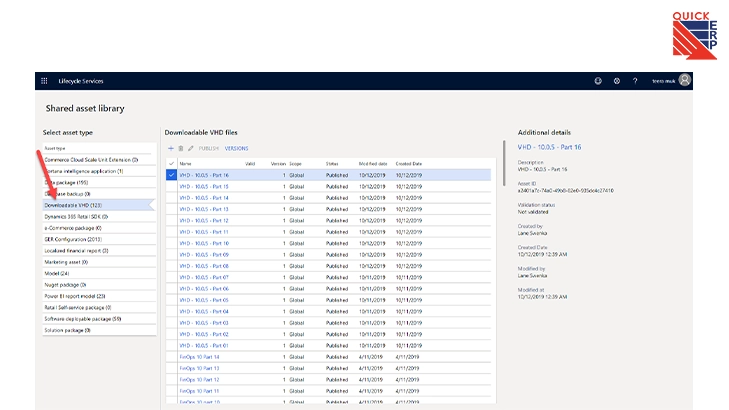The width and height of the screenshot is (729, 410).
Task: Select Dynamics 365 Retail SDK asset type
Action: (x=98, y=217)
